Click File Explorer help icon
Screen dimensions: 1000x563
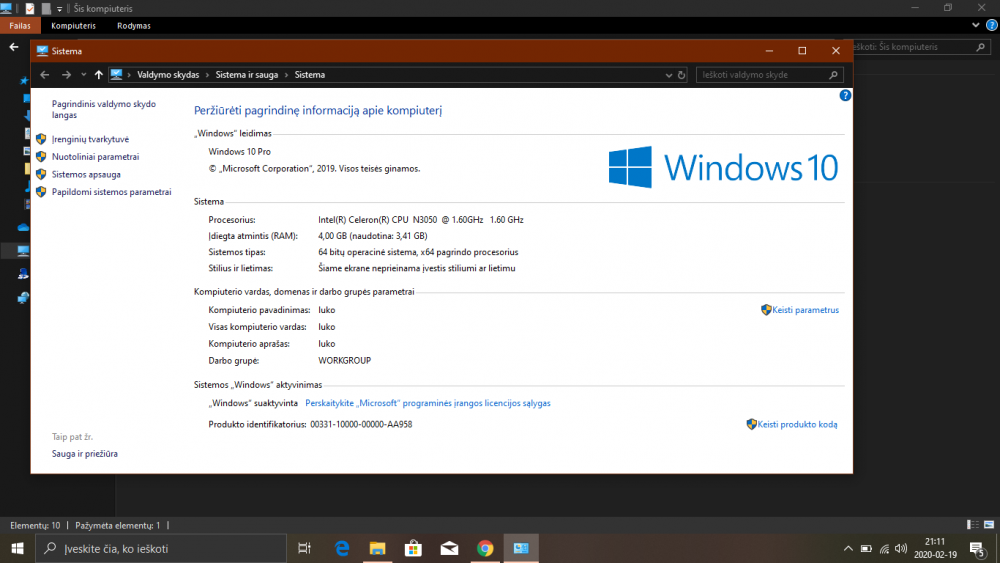(x=992, y=26)
